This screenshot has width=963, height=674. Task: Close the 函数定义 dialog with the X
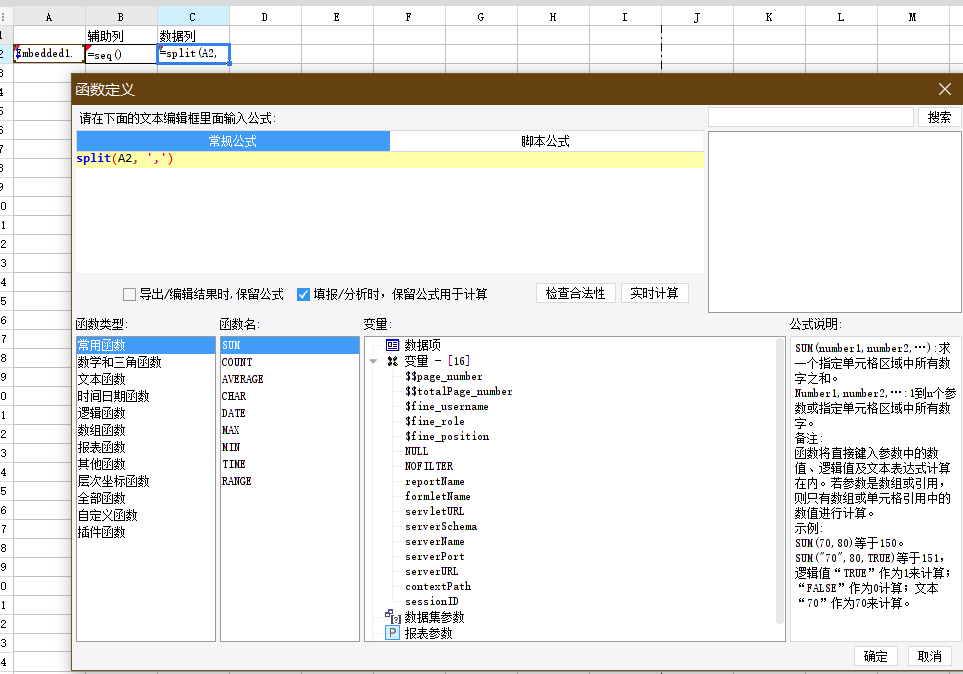click(945, 90)
